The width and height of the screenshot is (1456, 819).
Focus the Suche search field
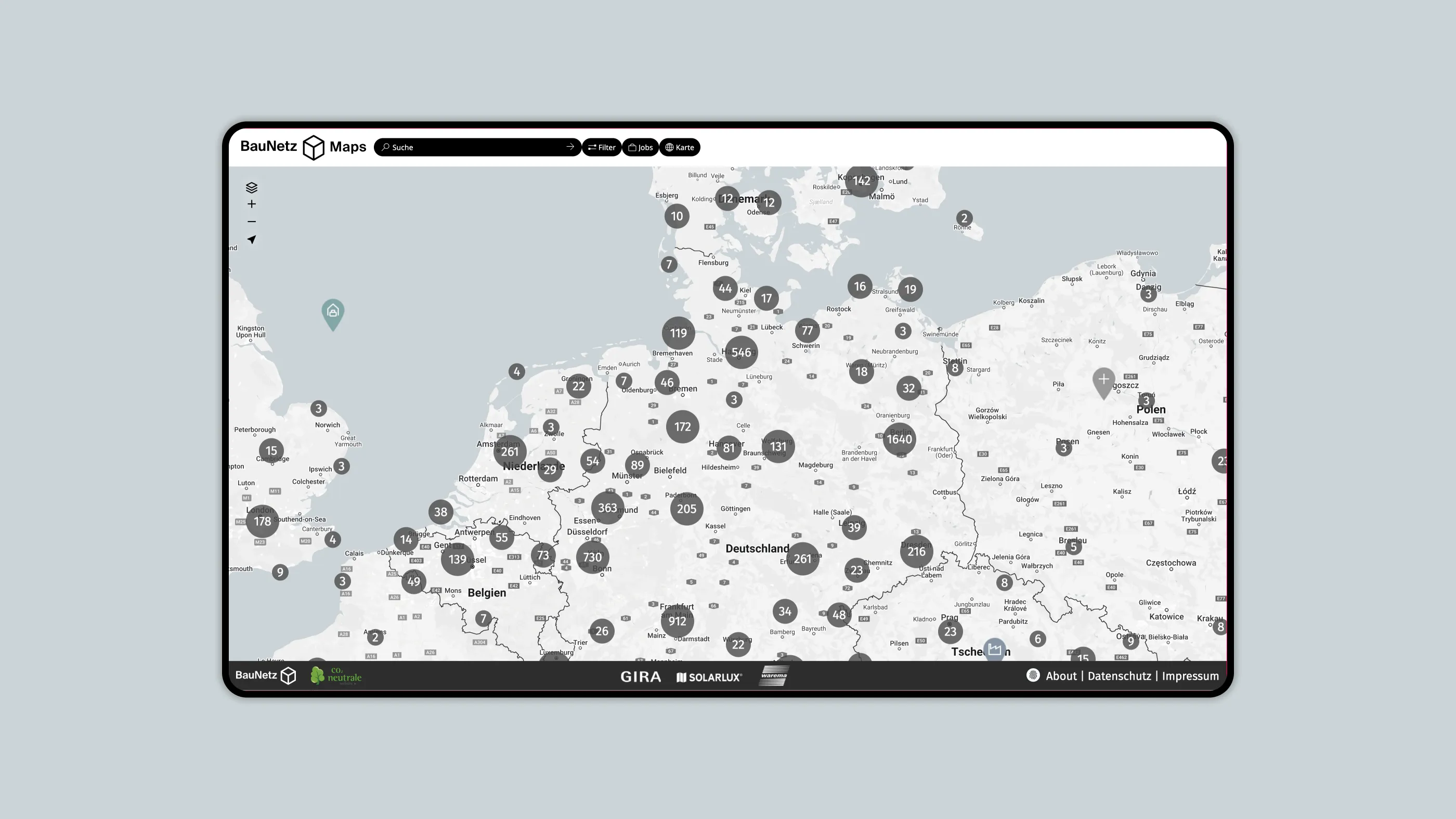[477, 147]
